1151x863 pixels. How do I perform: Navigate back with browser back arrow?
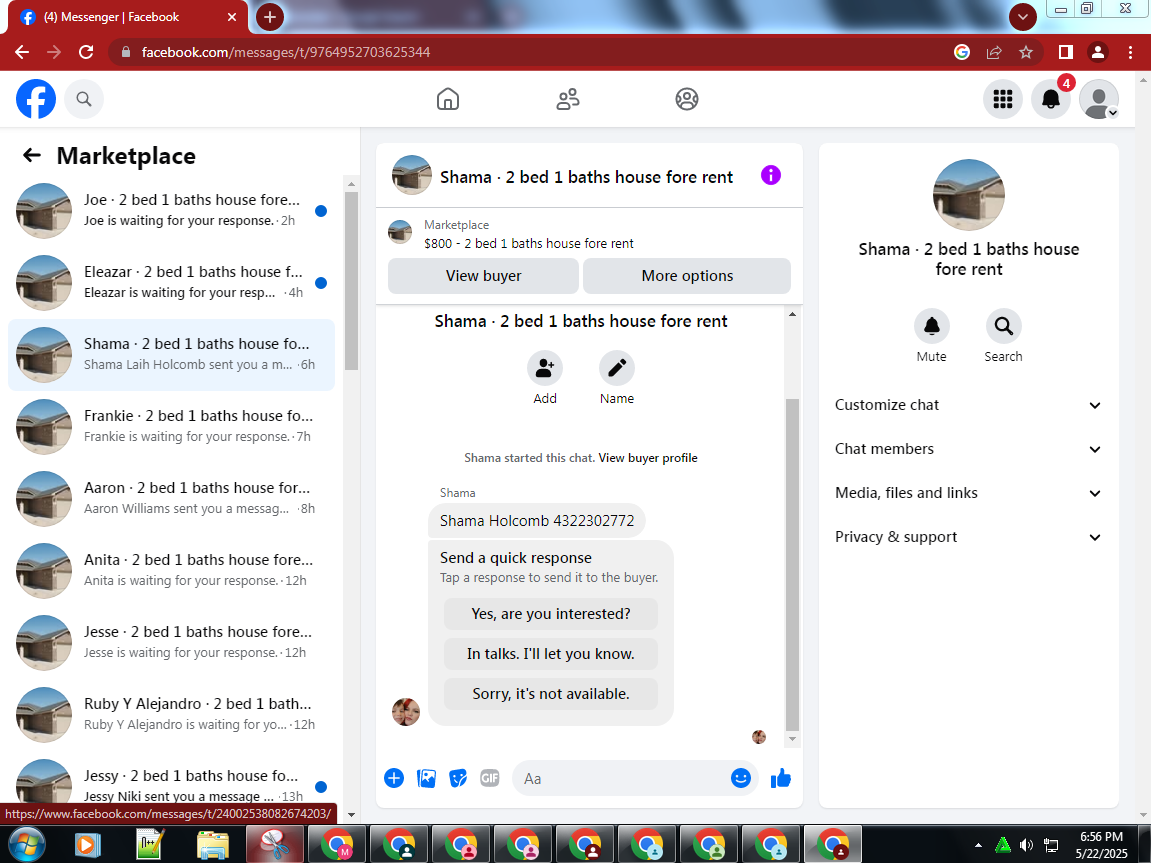click(22, 52)
